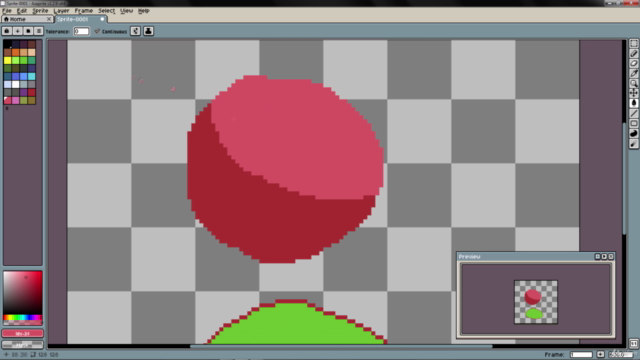Pick dark red swatch in the palette

click(x=31, y=92)
